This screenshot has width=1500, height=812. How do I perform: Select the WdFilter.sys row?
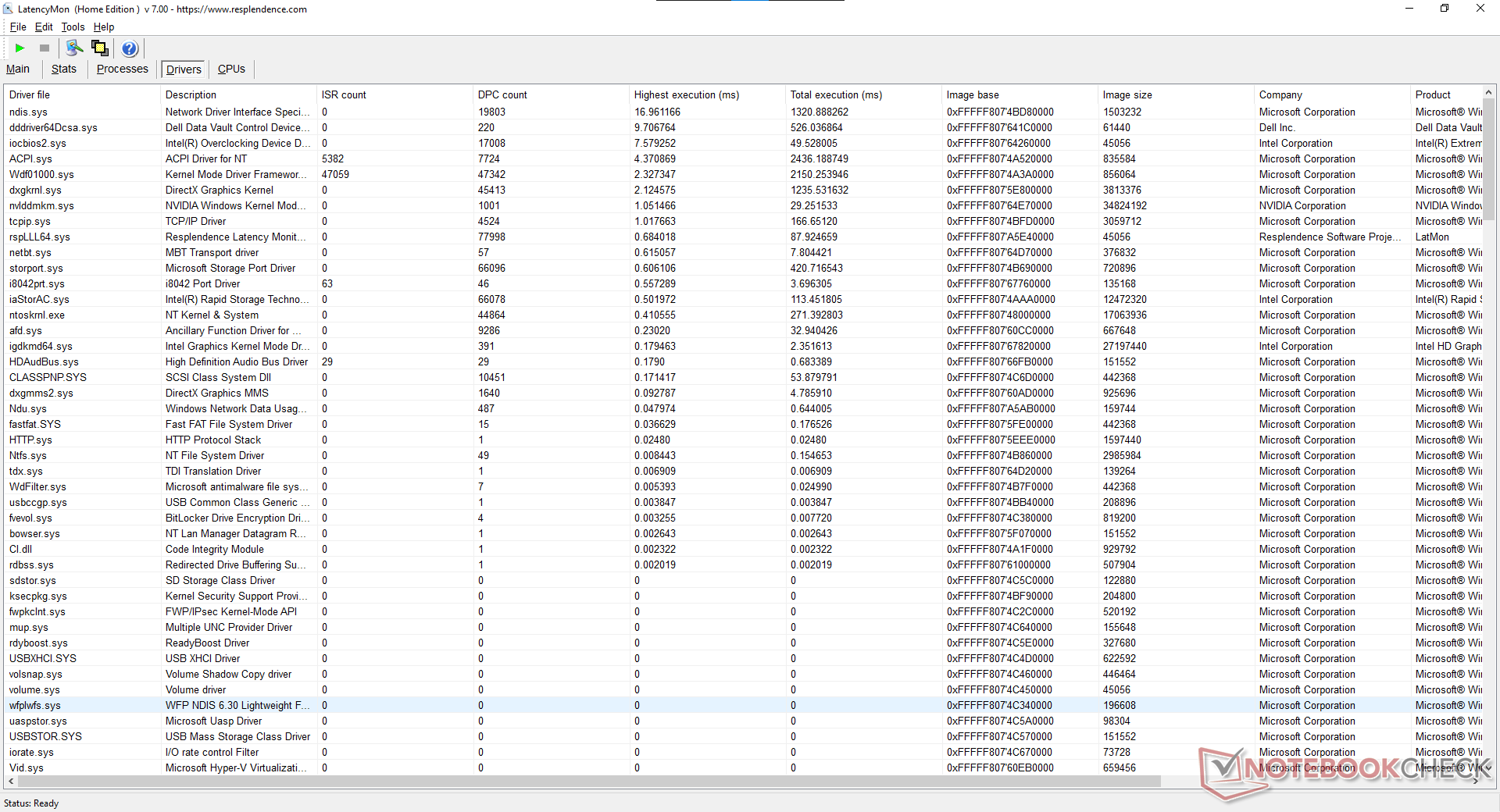tap(744, 486)
